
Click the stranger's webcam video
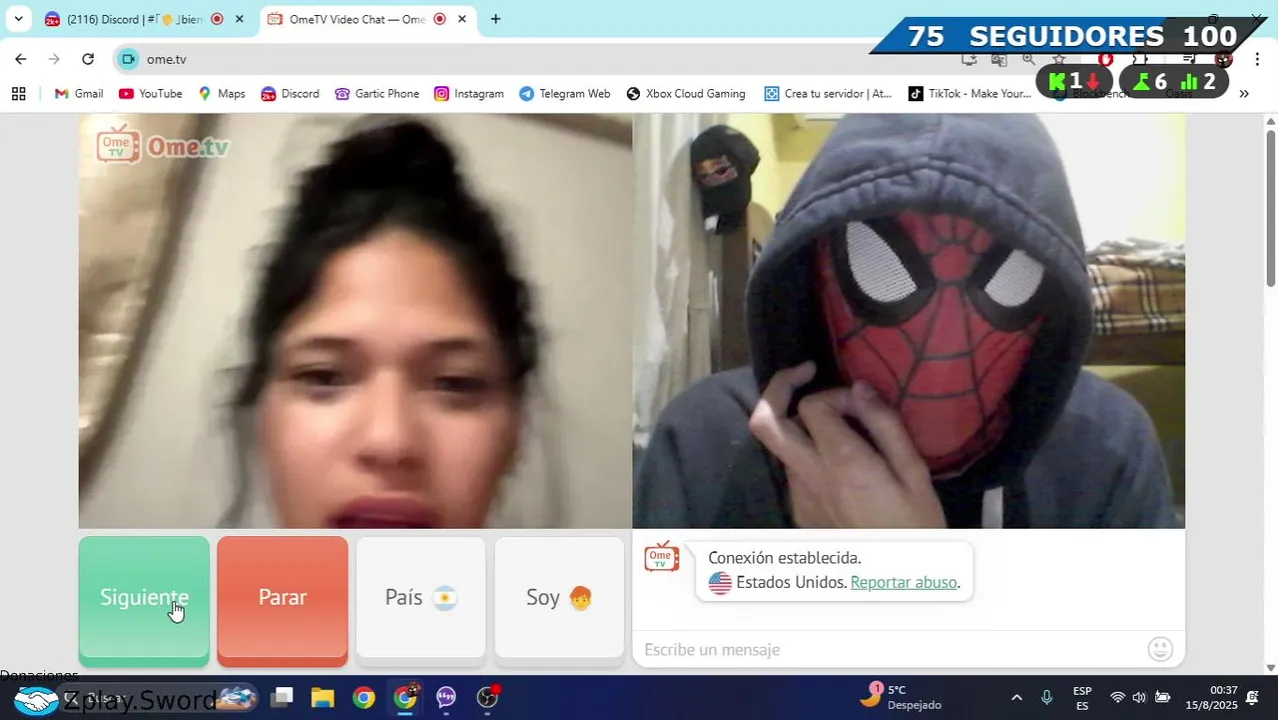[x=355, y=320]
